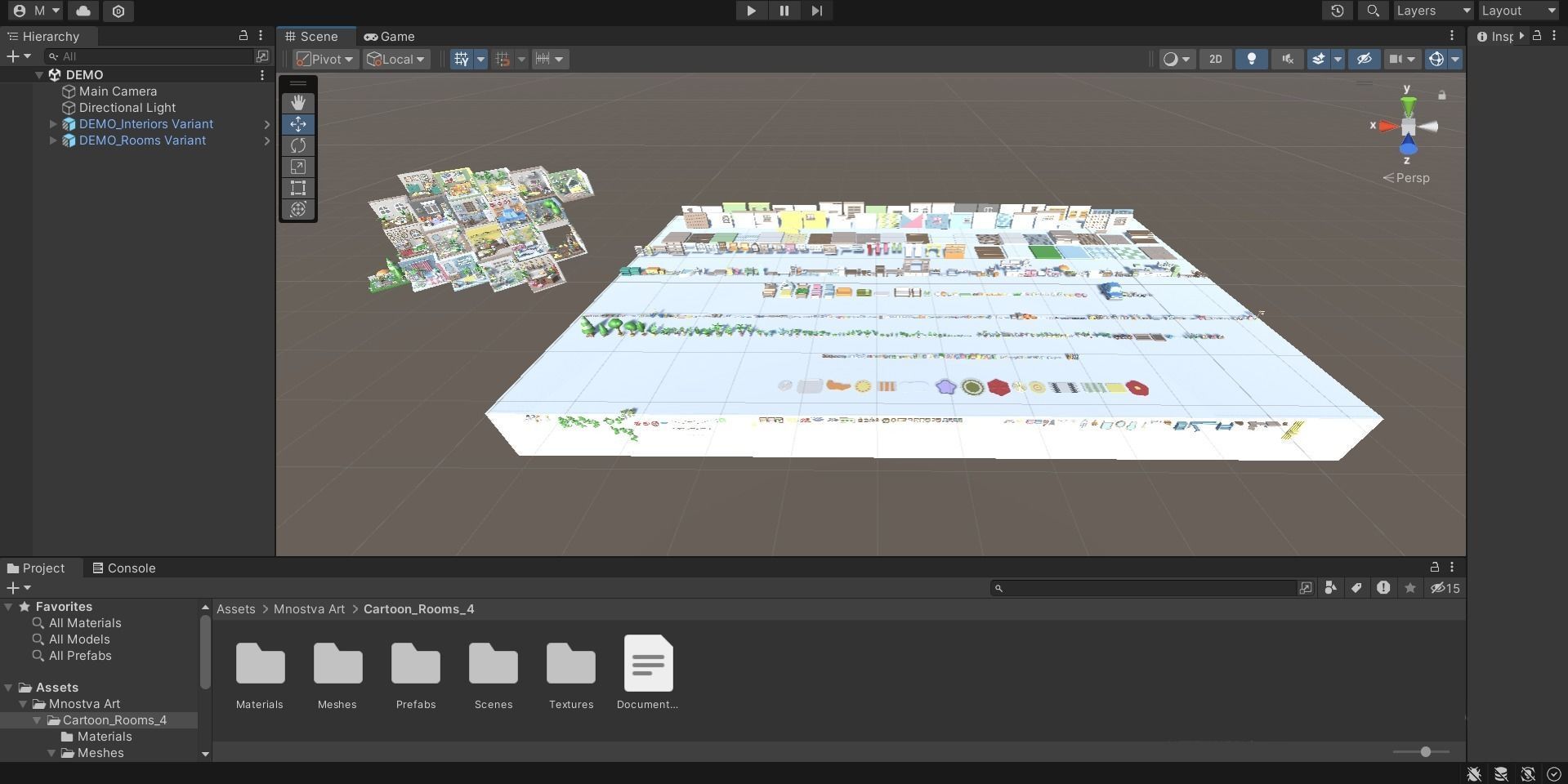The image size is (1568, 784).
Task: Expand DEMO_Rooms Variant in Hierarchy
Action: click(53, 140)
